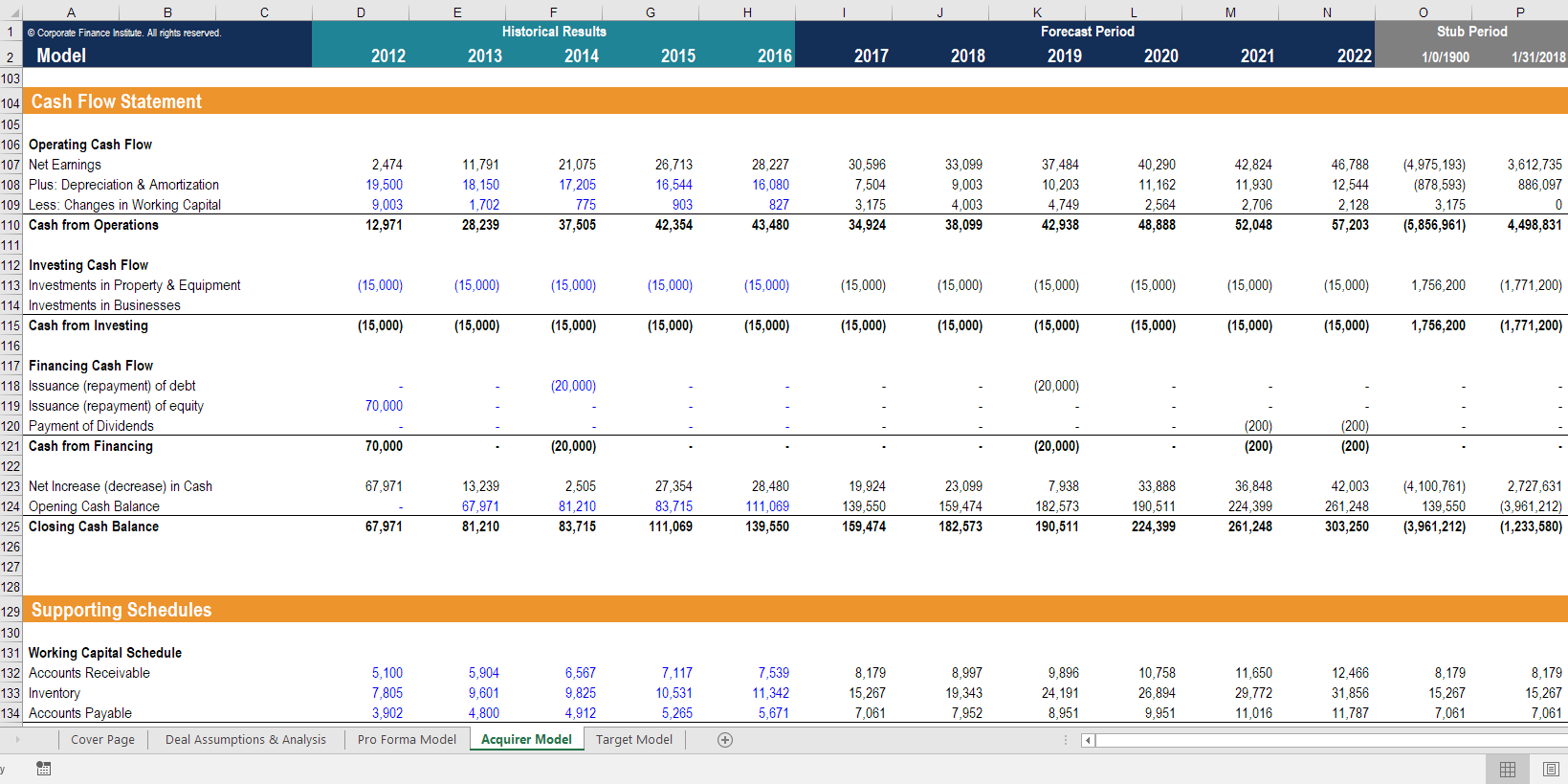Screen dimensions: 1568x784
Task: Select column K header
Action: pyautogui.click(x=1037, y=12)
